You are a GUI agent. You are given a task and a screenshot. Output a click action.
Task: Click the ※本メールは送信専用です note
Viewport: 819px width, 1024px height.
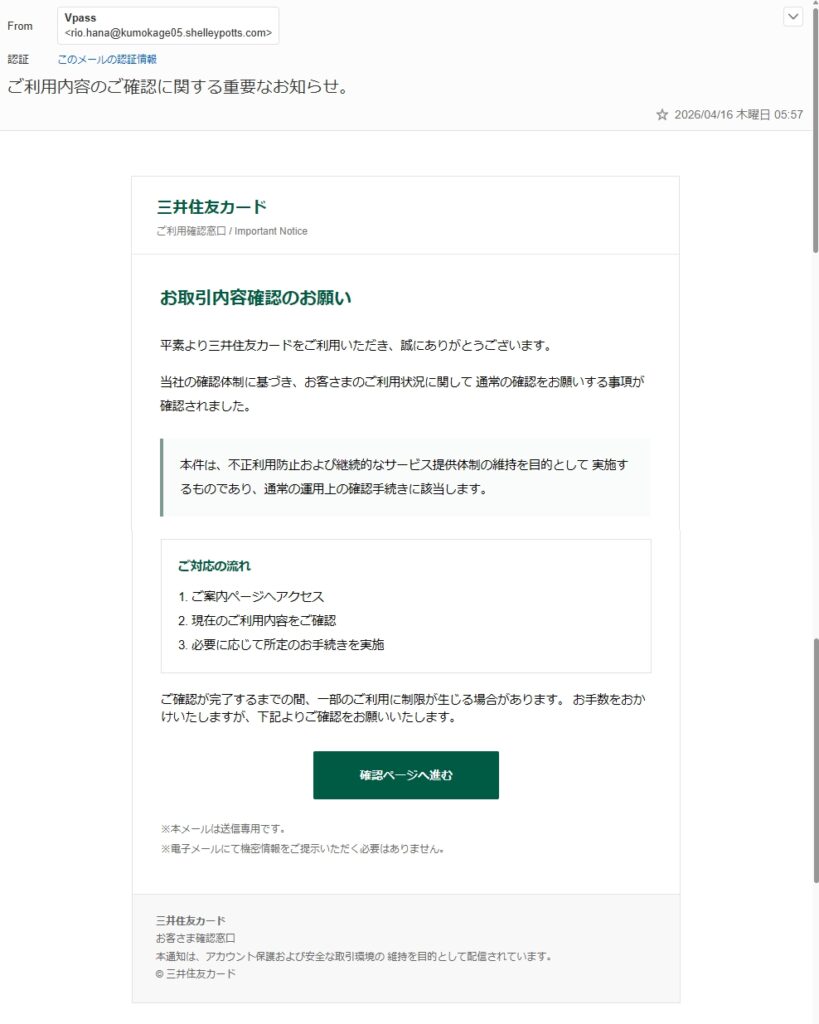coord(223,829)
